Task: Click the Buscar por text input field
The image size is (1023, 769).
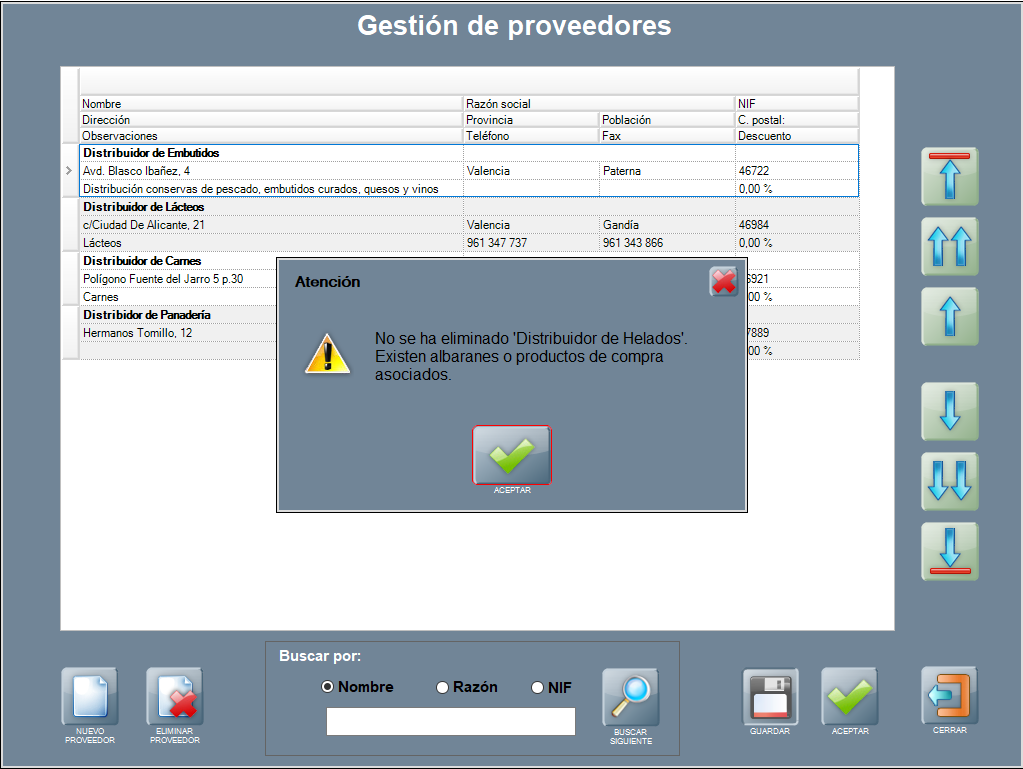Action: [450, 721]
